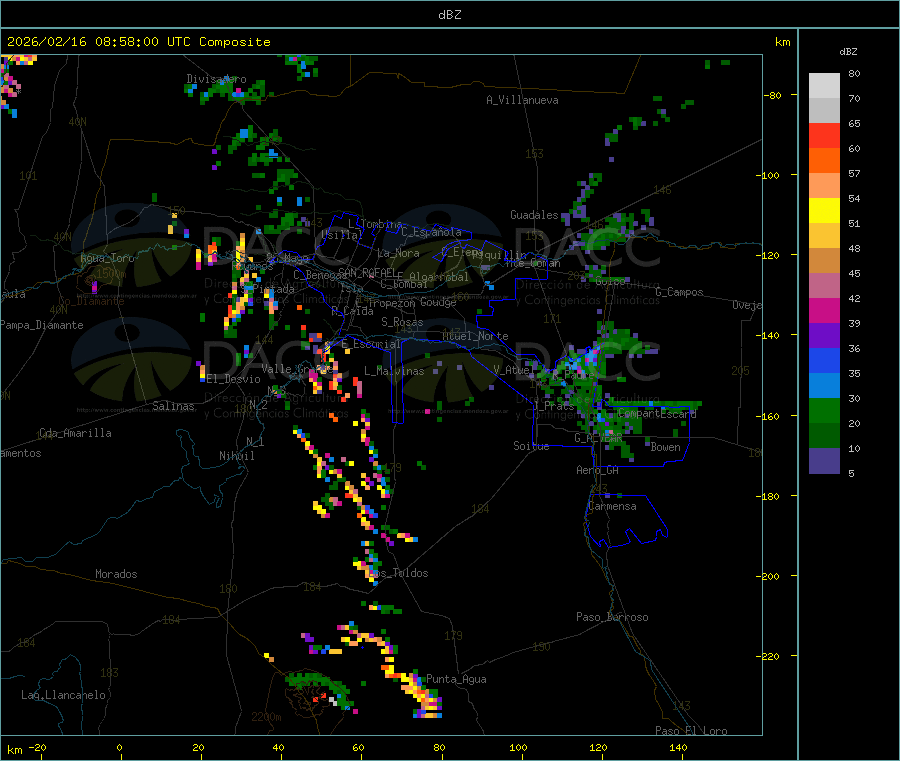900x761 pixels.
Task: Click the Guadales location label
Action: pos(534,215)
